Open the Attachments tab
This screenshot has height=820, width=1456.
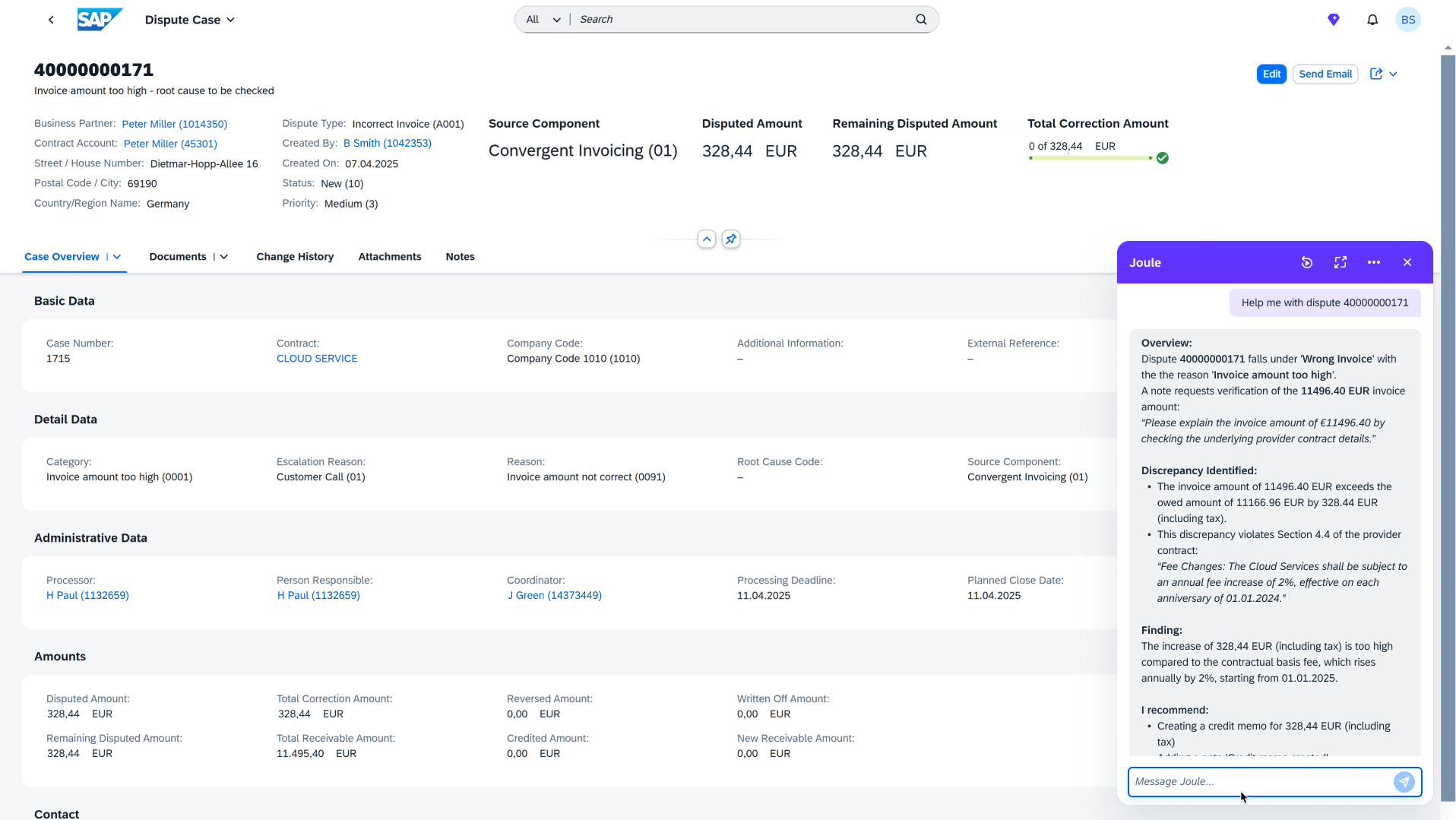tap(389, 257)
